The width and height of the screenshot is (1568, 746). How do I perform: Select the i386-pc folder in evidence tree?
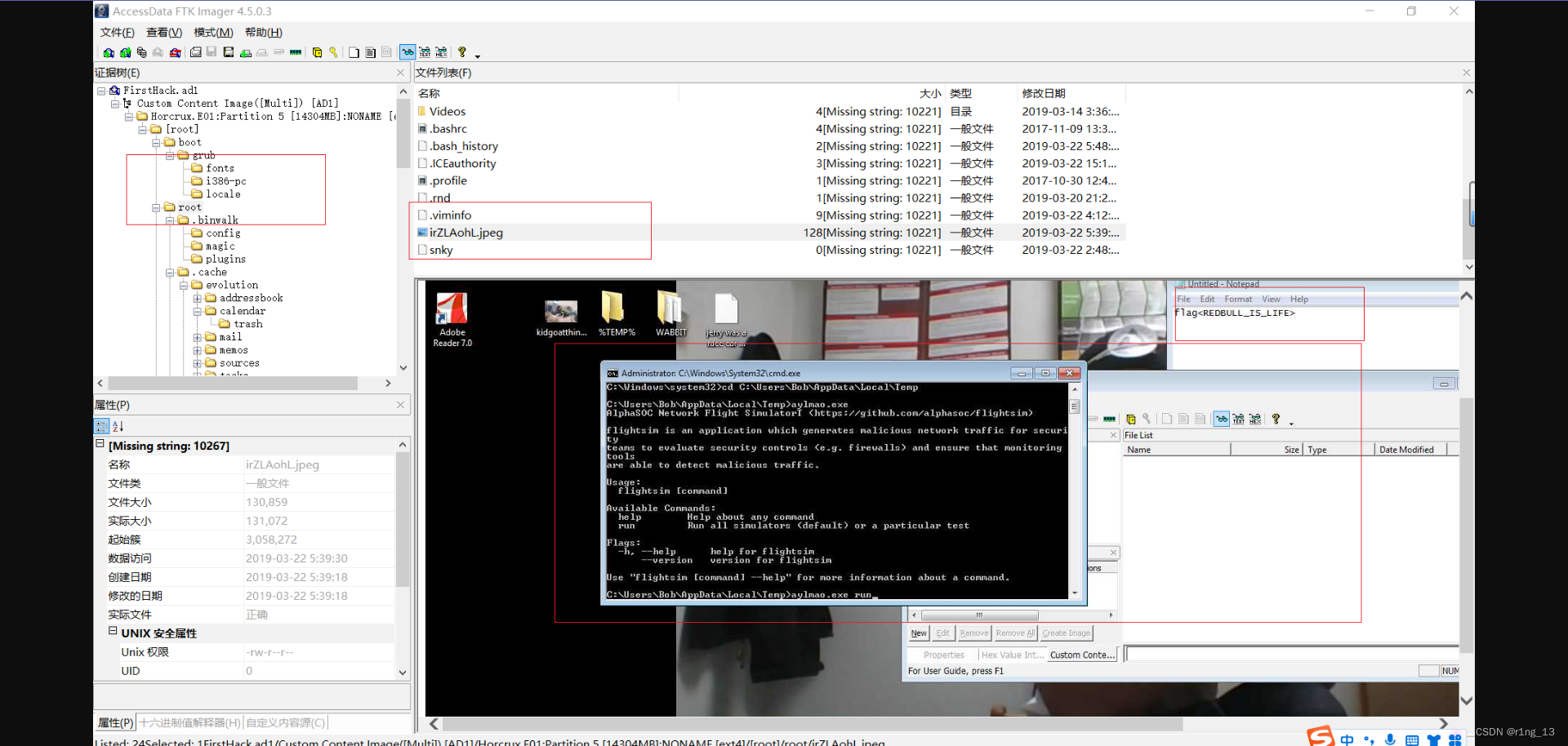225,181
